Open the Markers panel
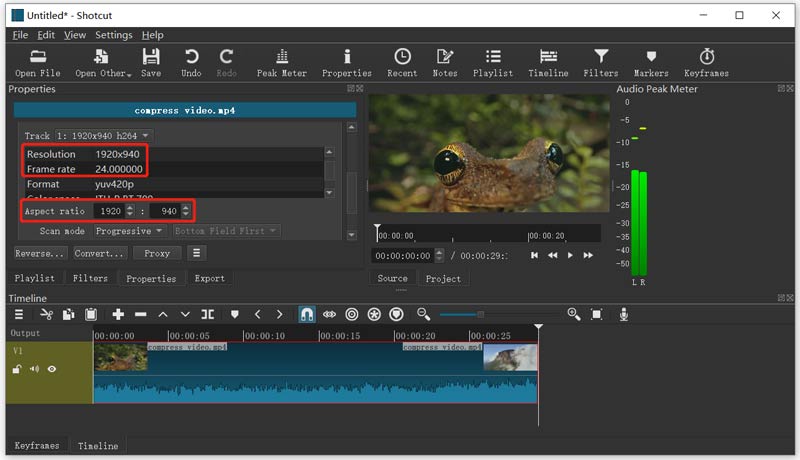Viewport: 800px width, 460px height. (x=651, y=63)
